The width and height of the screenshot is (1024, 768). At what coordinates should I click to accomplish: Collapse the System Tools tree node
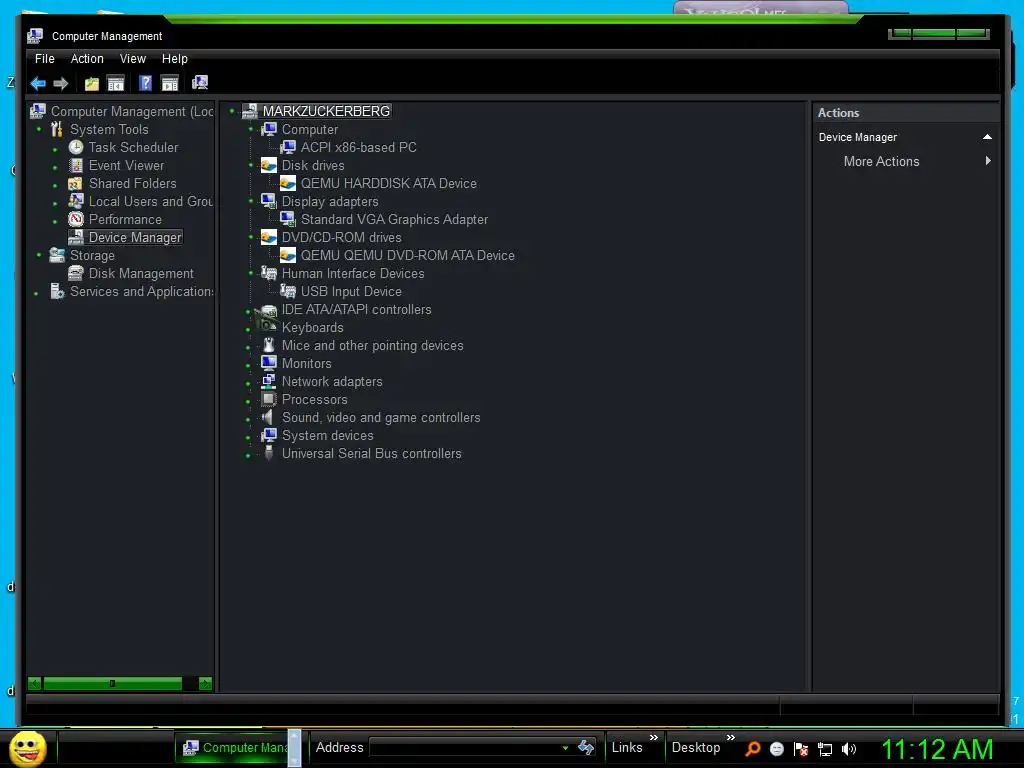[39, 129]
